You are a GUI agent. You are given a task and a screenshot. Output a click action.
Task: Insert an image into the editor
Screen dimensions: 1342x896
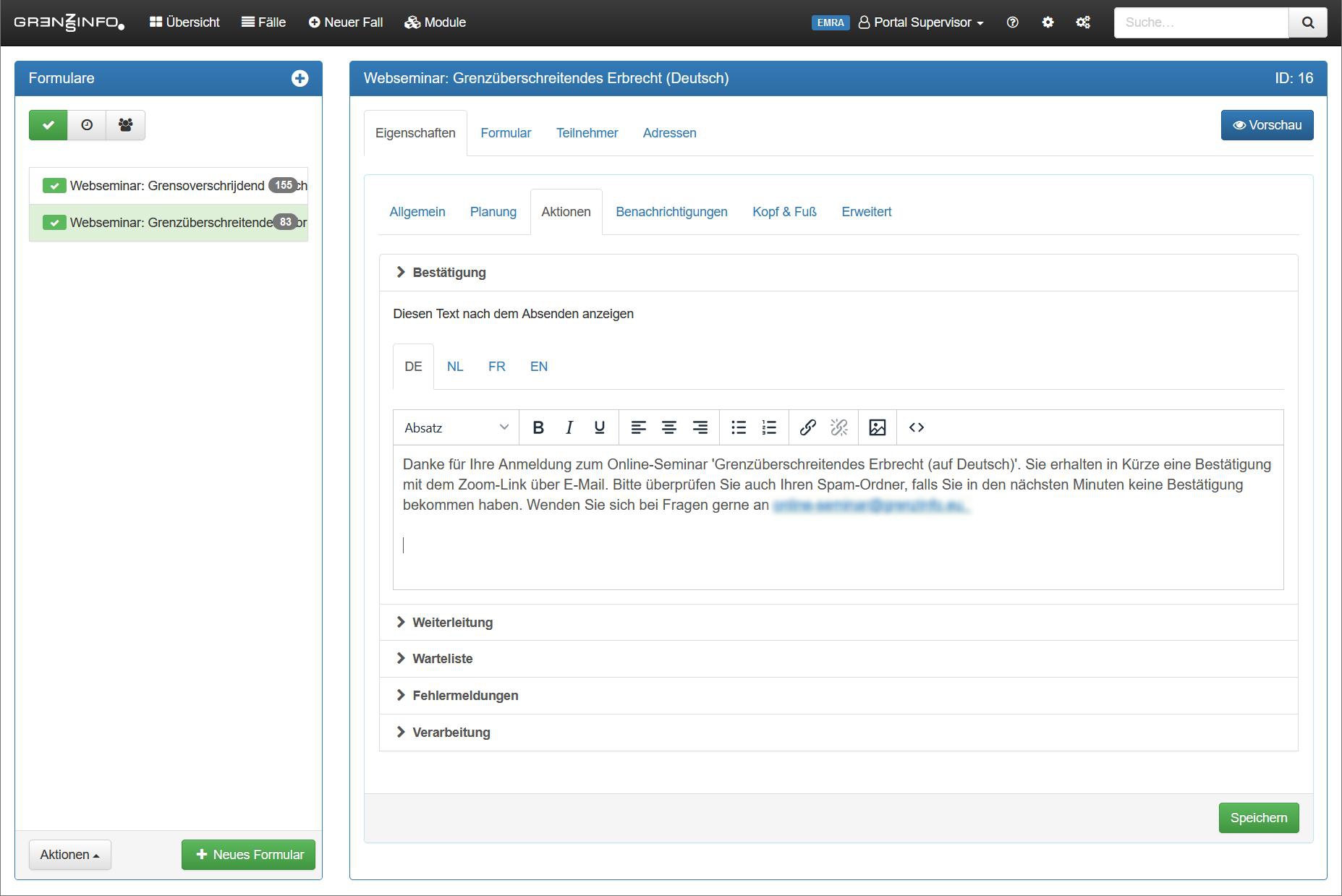[x=877, y=427]
